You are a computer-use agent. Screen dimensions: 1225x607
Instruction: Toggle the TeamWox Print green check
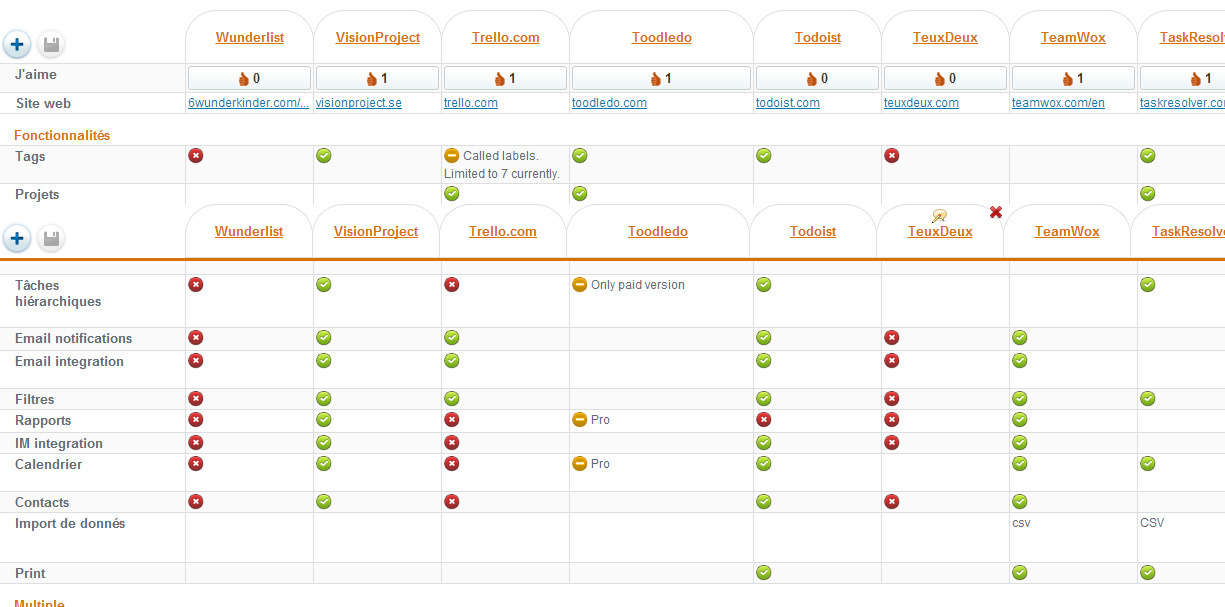coord(1020,573)
